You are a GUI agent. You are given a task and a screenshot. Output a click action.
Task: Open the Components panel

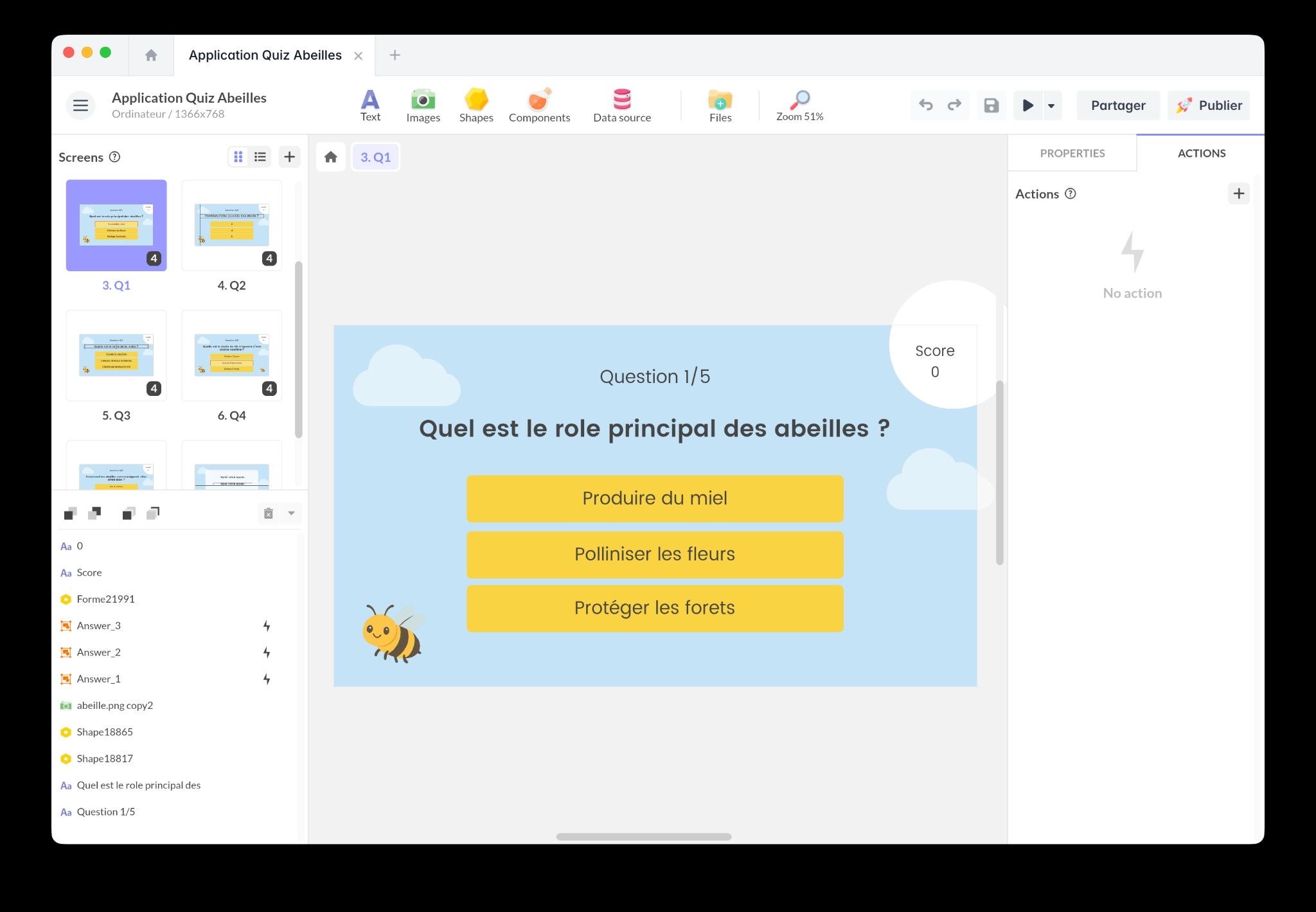(x=539, y=105)
